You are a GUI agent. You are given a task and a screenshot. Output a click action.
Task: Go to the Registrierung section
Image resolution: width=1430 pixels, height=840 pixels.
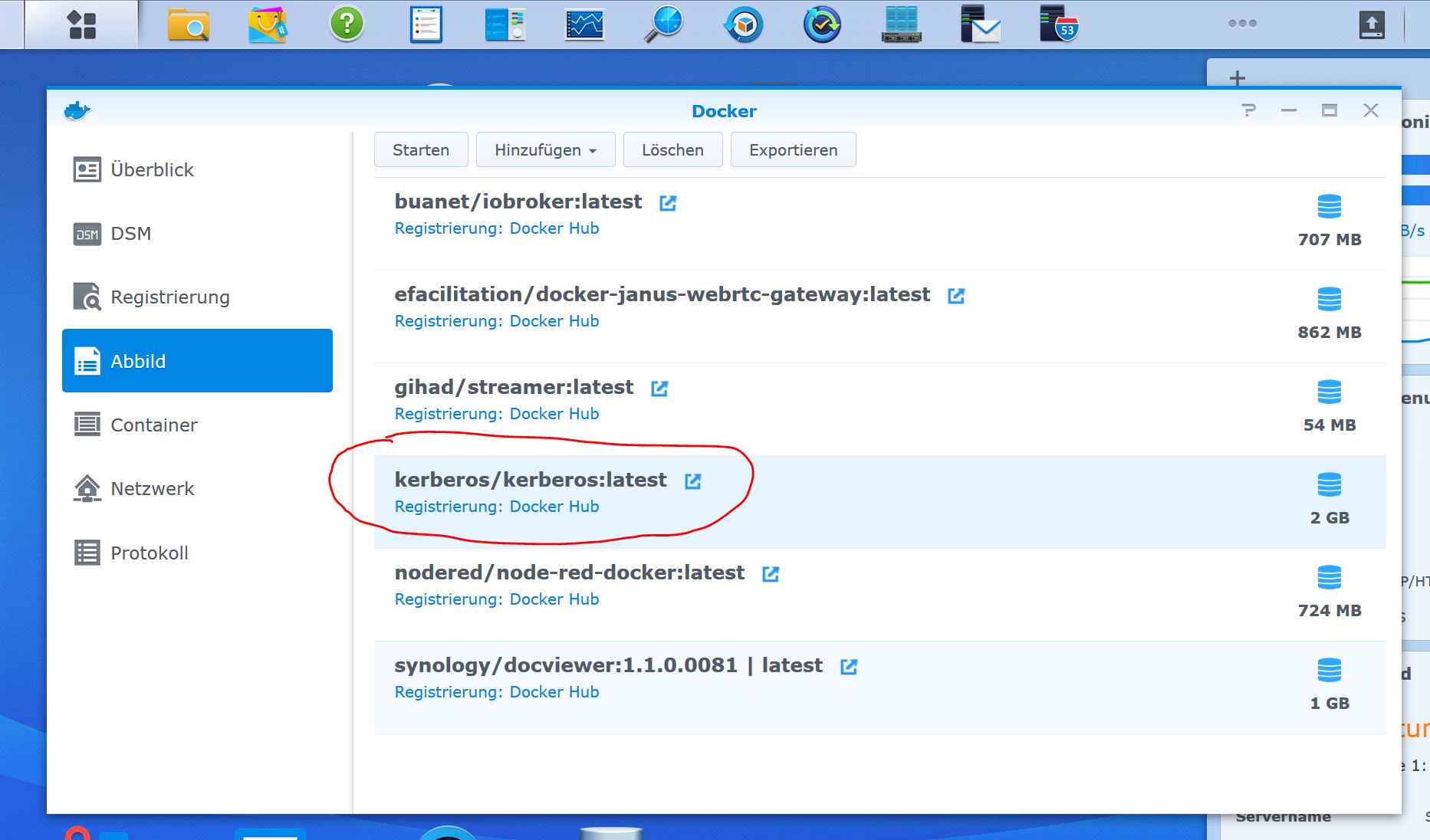pos(197,297)
